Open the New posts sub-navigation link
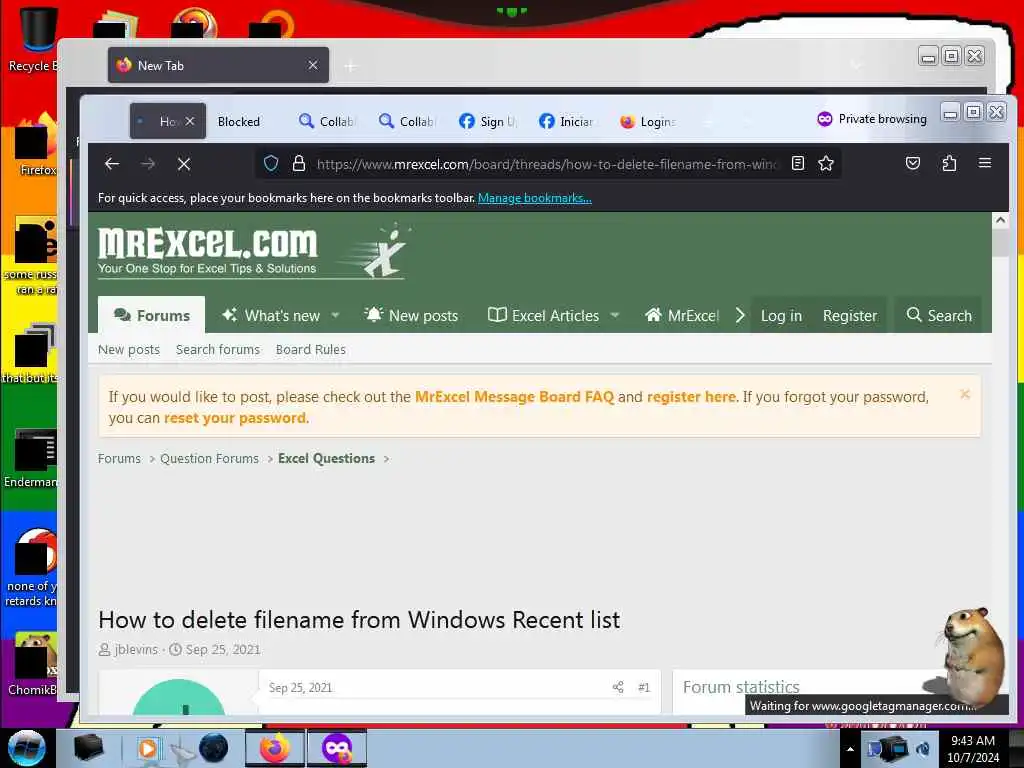Viewport: 1024px width, 768px height. 129,349
